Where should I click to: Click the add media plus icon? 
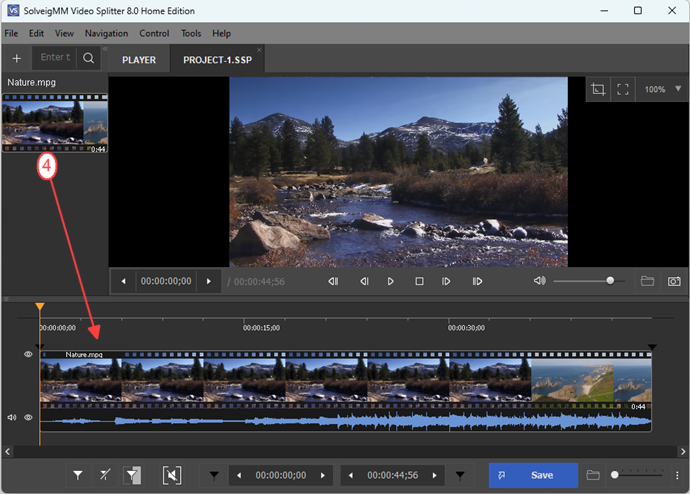(x=16, y=58)
